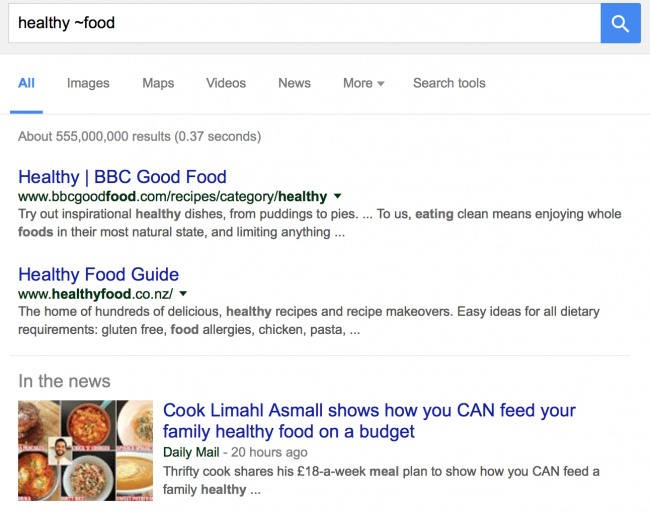Click the www.bbcgoodfood.com green URL
This screenshot has height=513, width=650.
tap(172, 197)
